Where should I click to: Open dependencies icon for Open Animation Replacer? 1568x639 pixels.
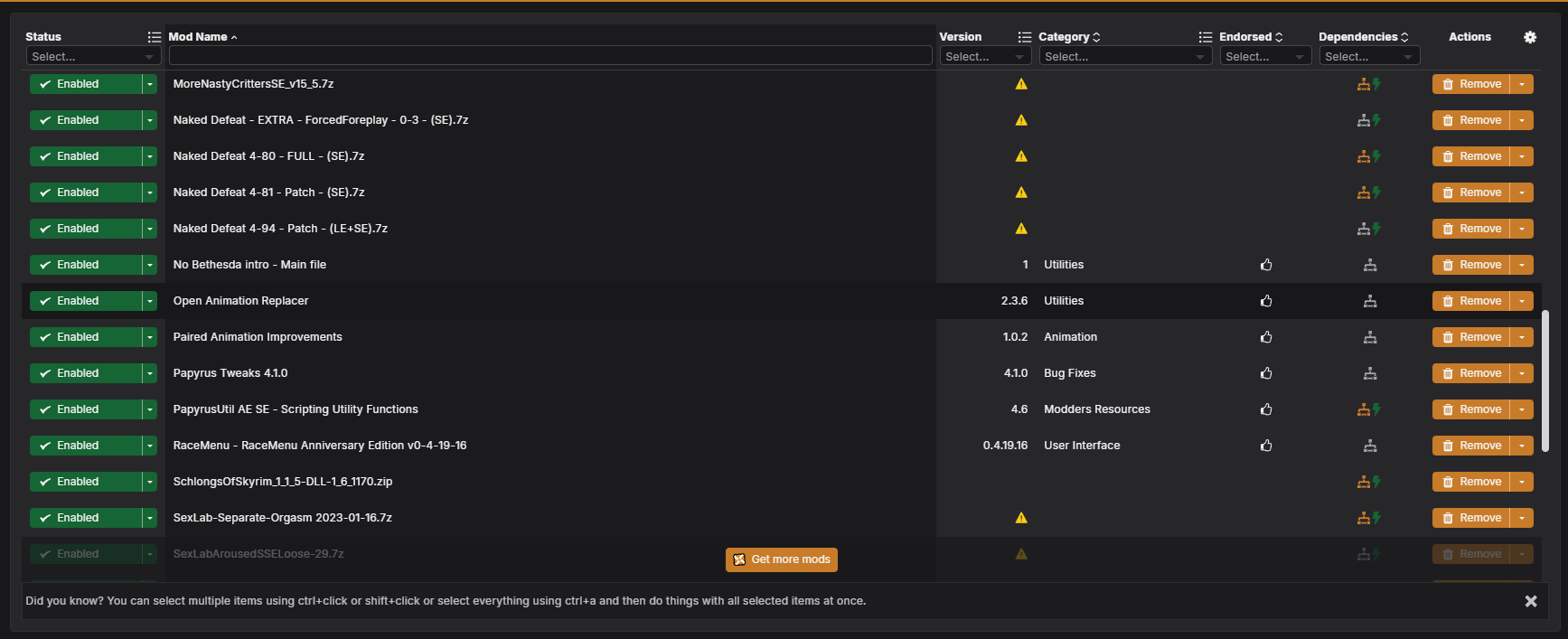coord(1370,301)
